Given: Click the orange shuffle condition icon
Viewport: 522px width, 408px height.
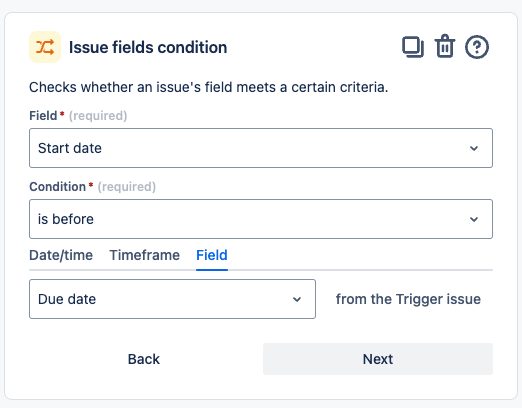Looking at the screenshot, I should (x=45, y=47).
